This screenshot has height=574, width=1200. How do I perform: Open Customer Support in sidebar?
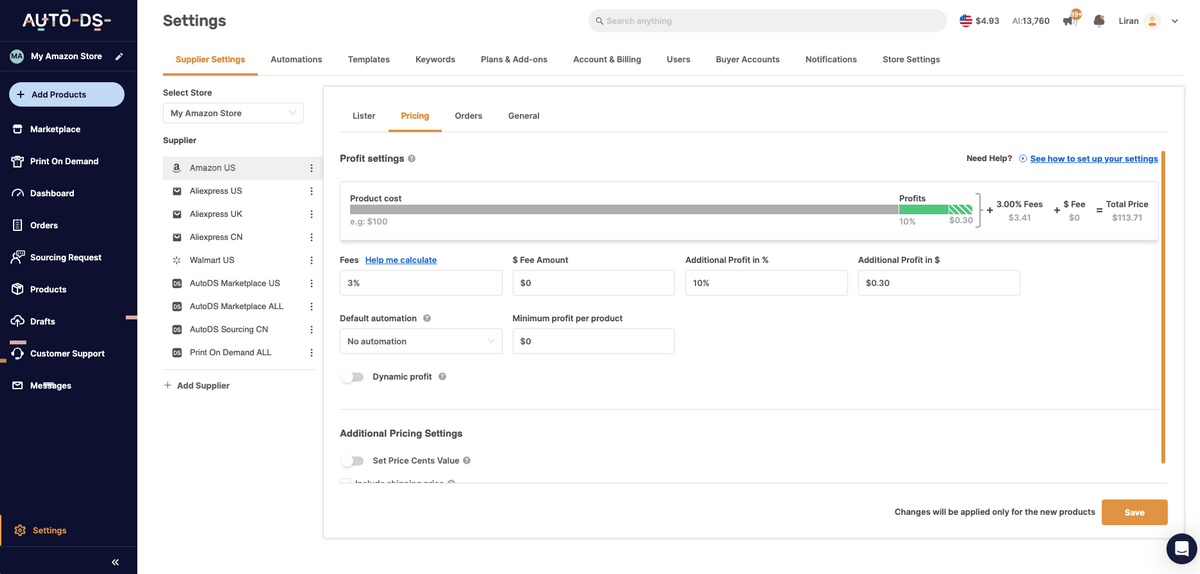pyautogui.click(x=67, y=353)
